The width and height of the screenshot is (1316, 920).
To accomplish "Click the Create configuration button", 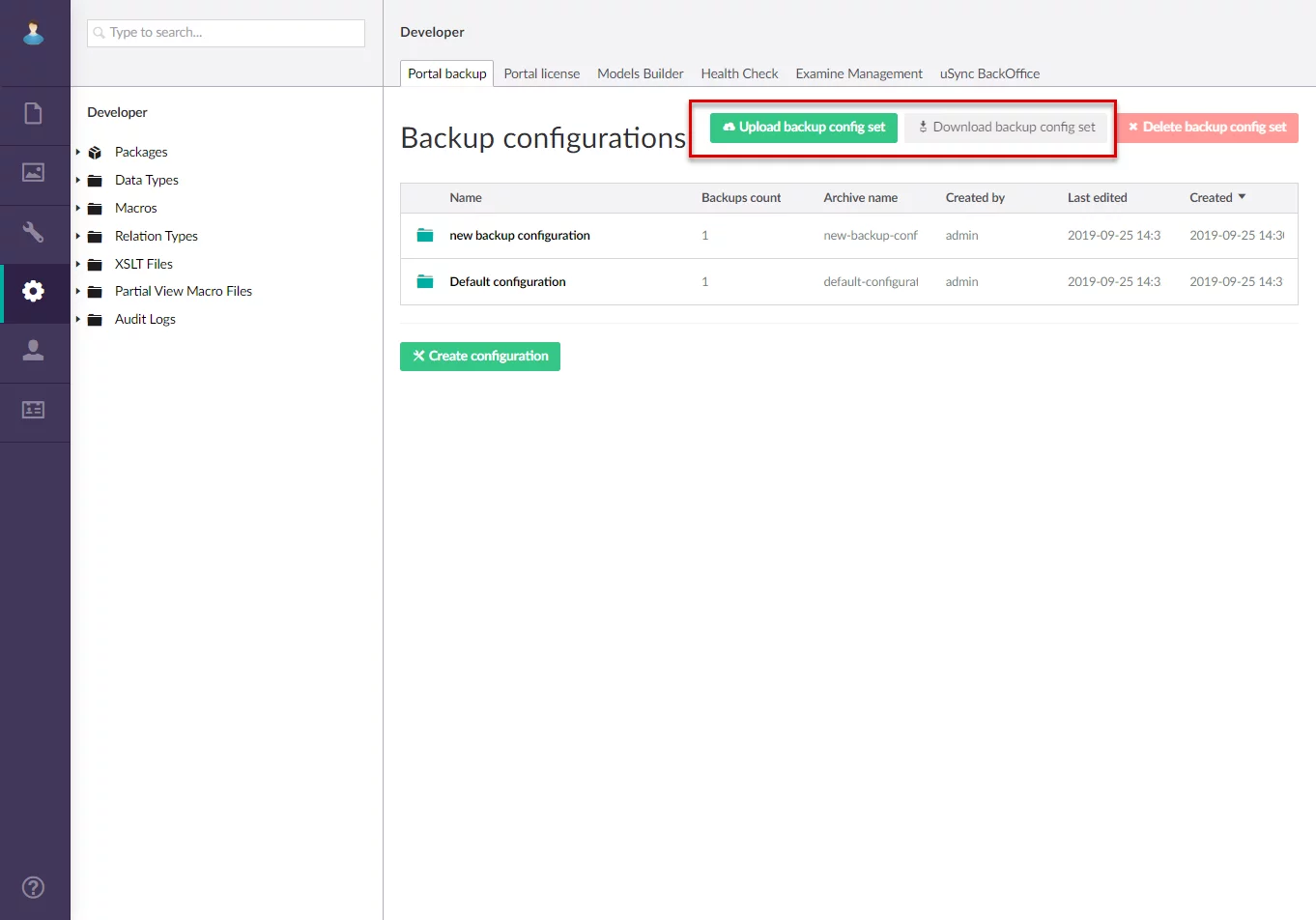I will point(480,357).
